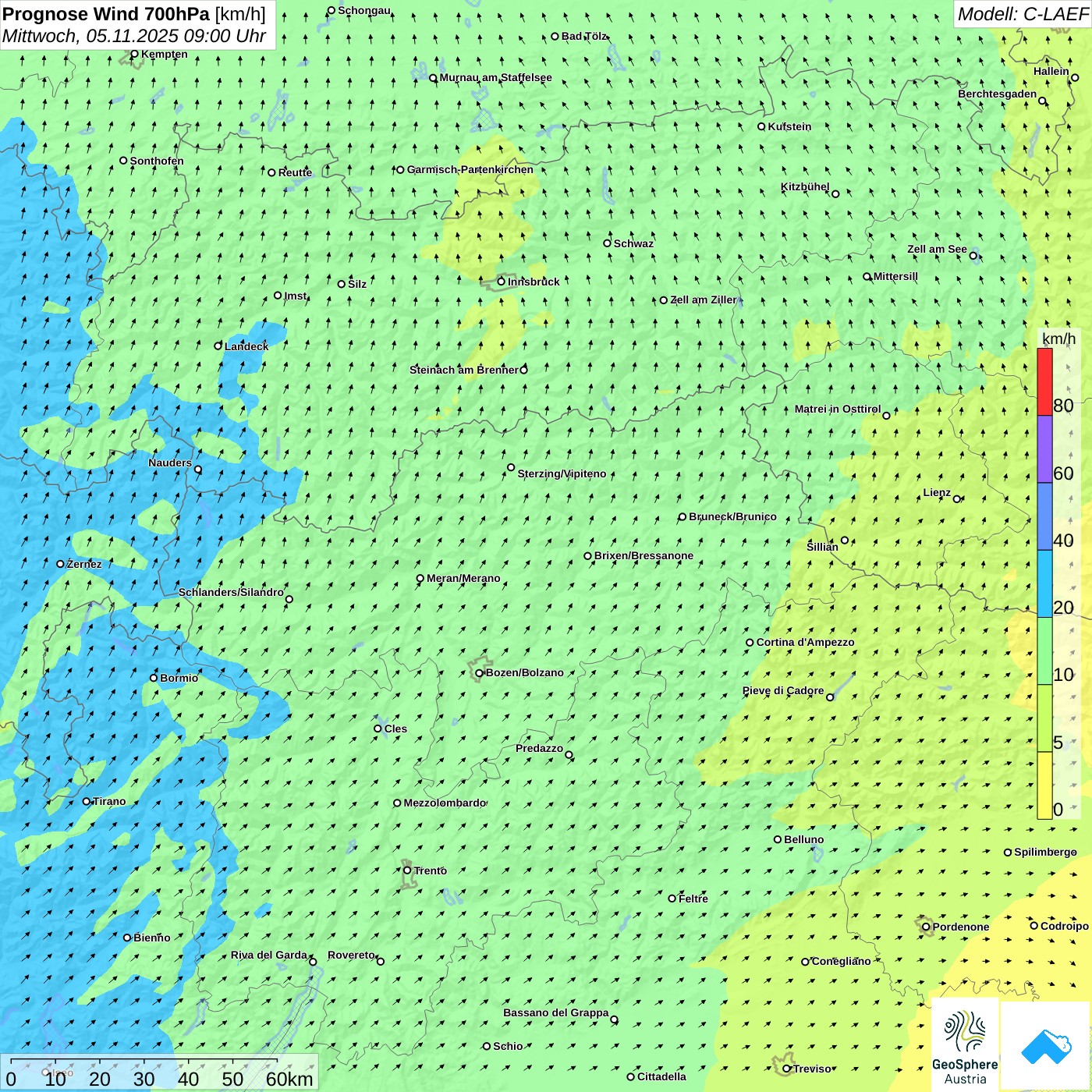
Task: Click the Lienz city label
Action: [x=937, y=492]
